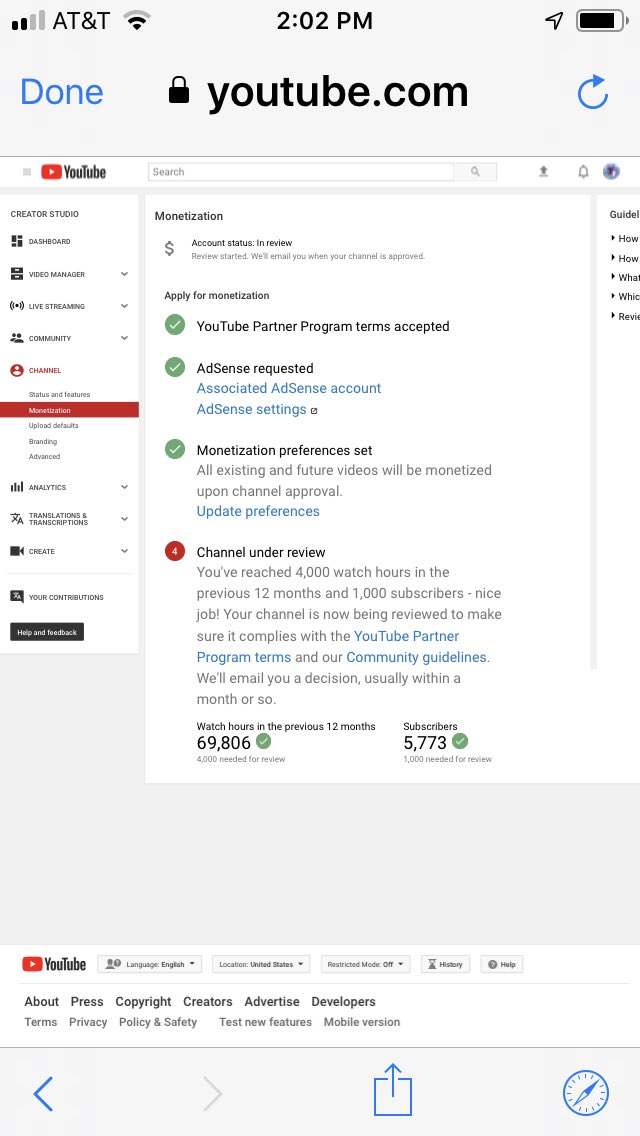Expand Video Manager chevron
Viewport: 640px width, 1136px height.
125,275
